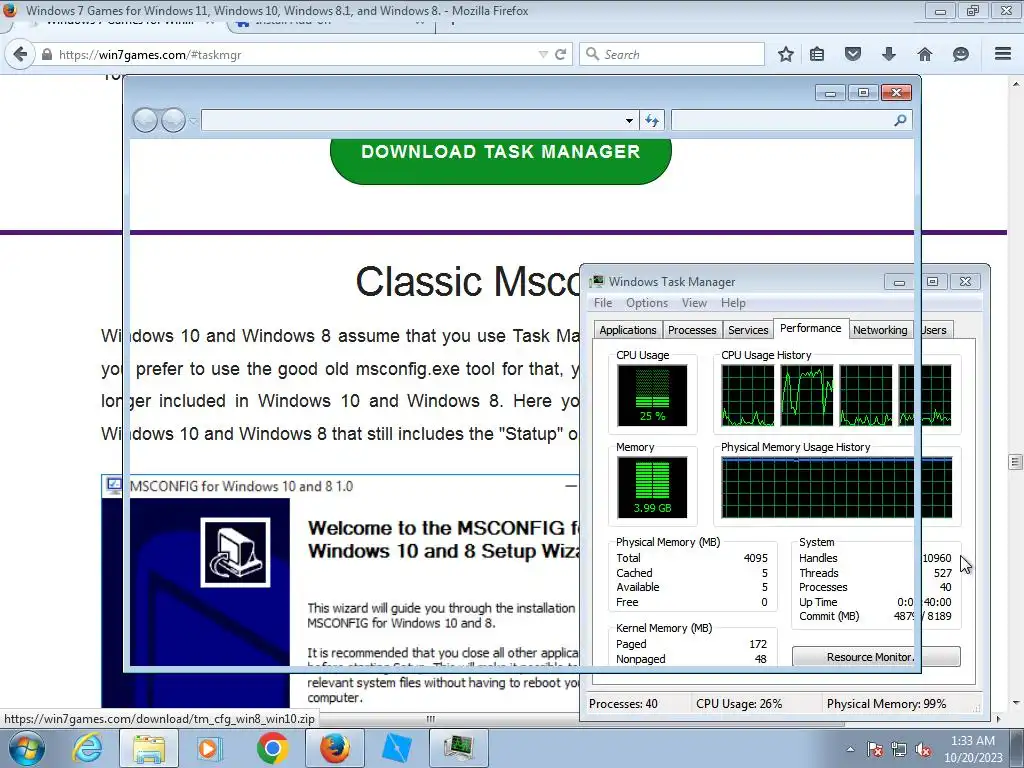This screenshot has height=768, width=1024.
Task: Open Firefox downloads arrow
Action: pos(889,54)
